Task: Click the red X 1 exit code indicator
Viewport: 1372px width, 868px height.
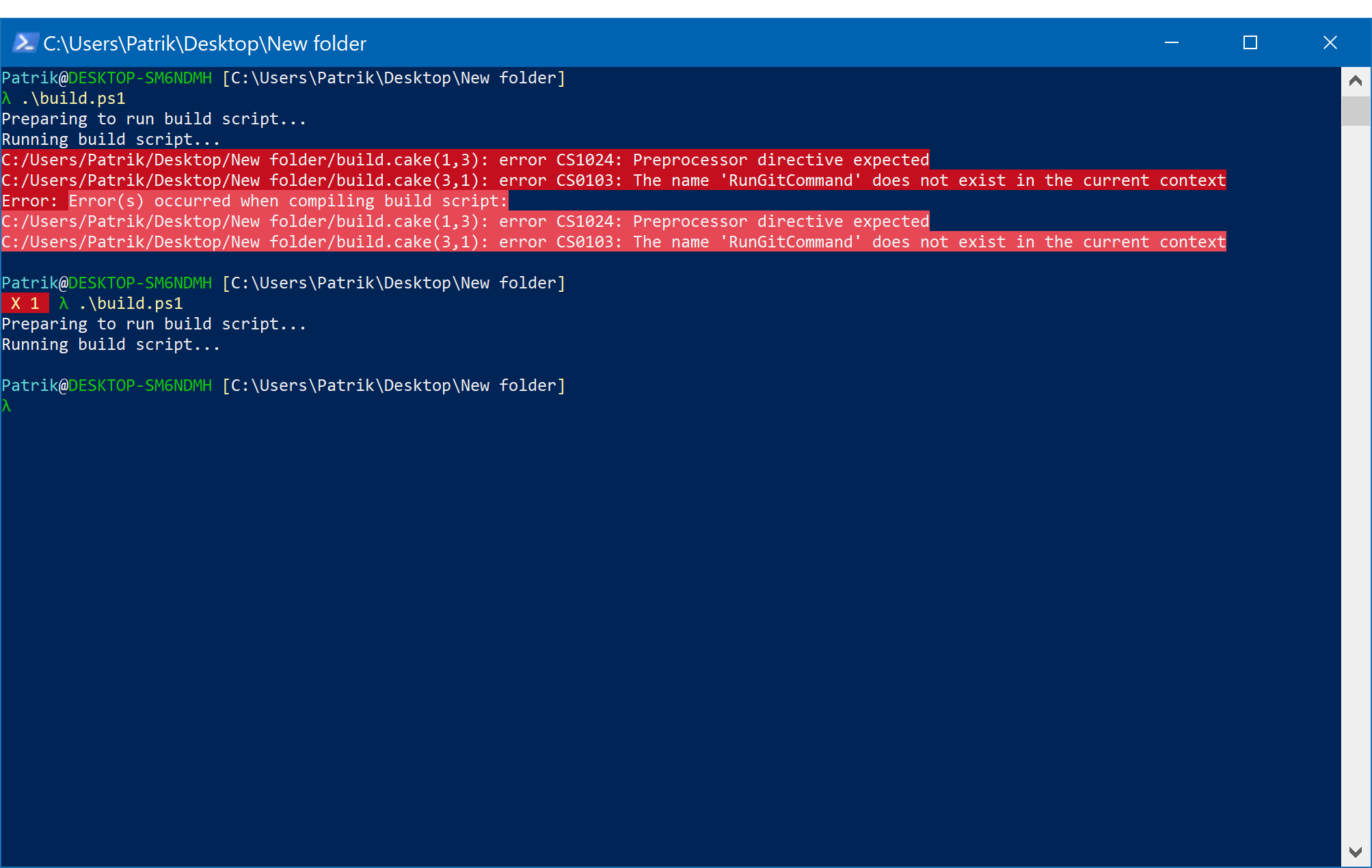Action: (25, 303)
